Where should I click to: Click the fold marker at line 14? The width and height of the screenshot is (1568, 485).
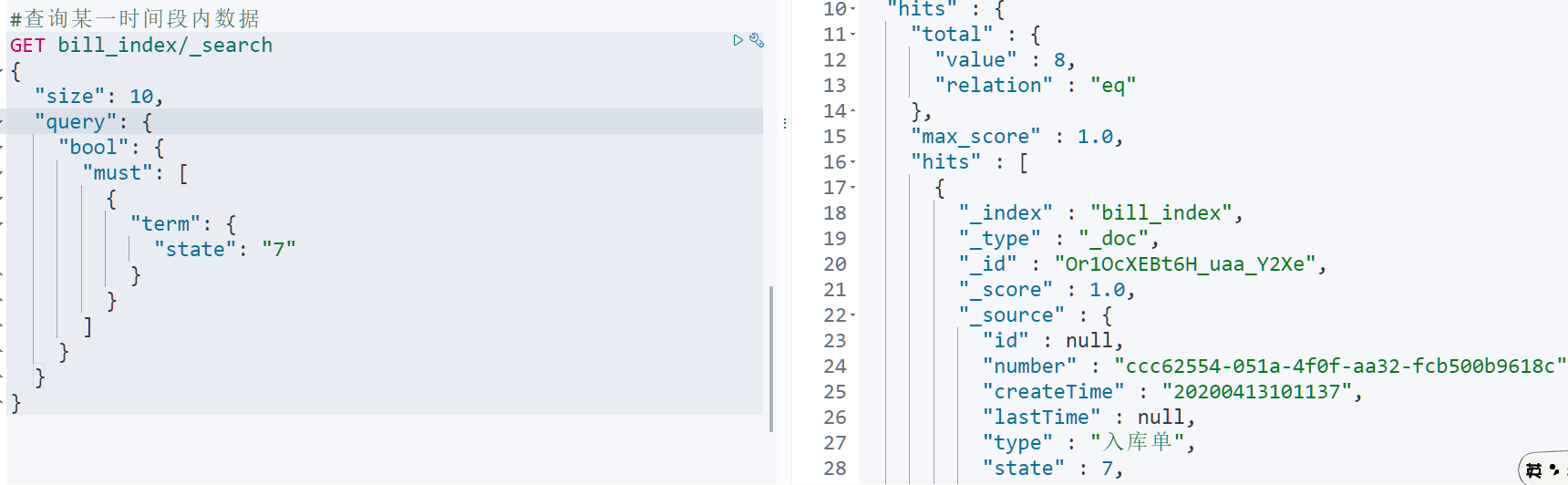(x=853, y=111)
